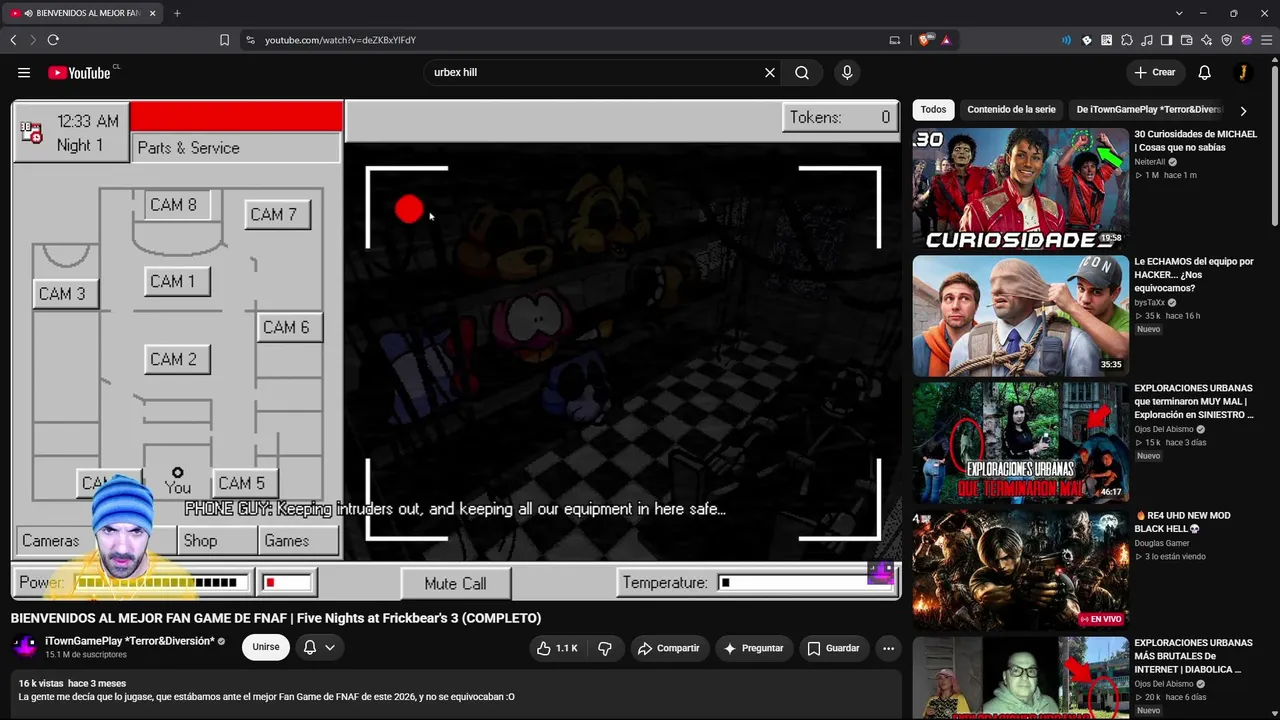This screenshot has height=720, width=1280.
Task: Click the NeiterAll channel name
Action: (1150, 162)
